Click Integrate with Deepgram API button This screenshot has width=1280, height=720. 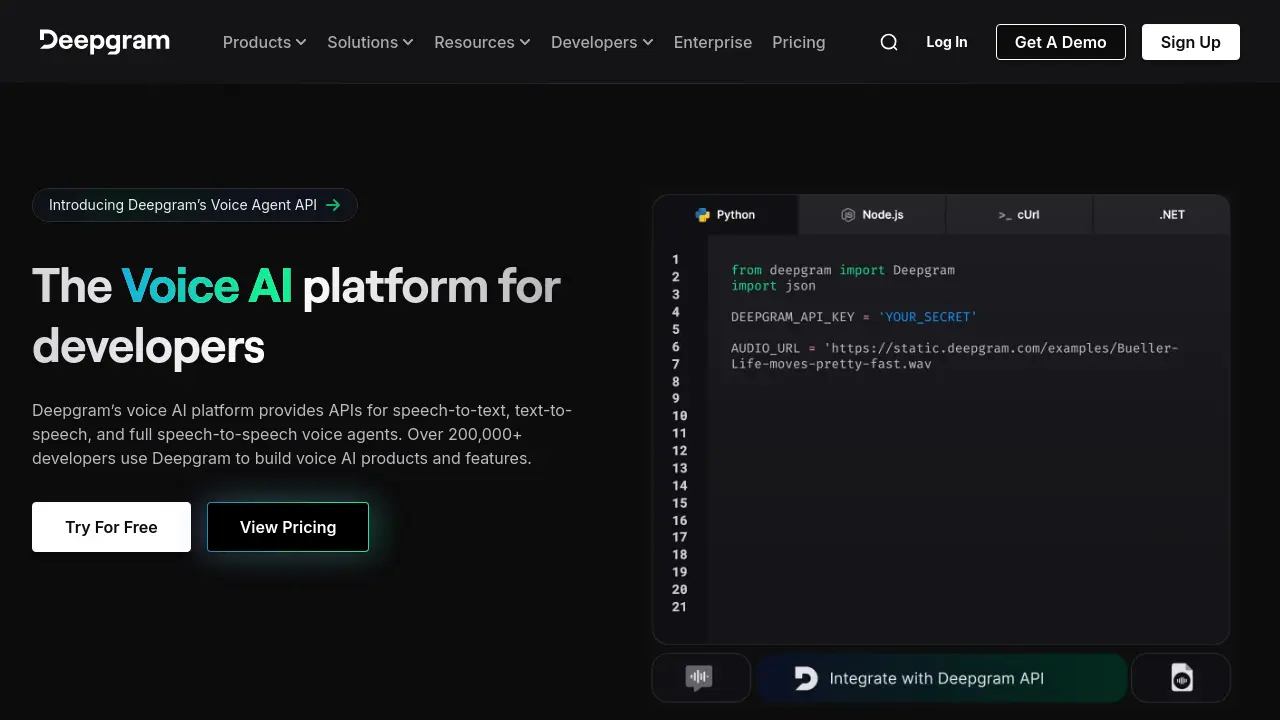[x=941, y=678]
